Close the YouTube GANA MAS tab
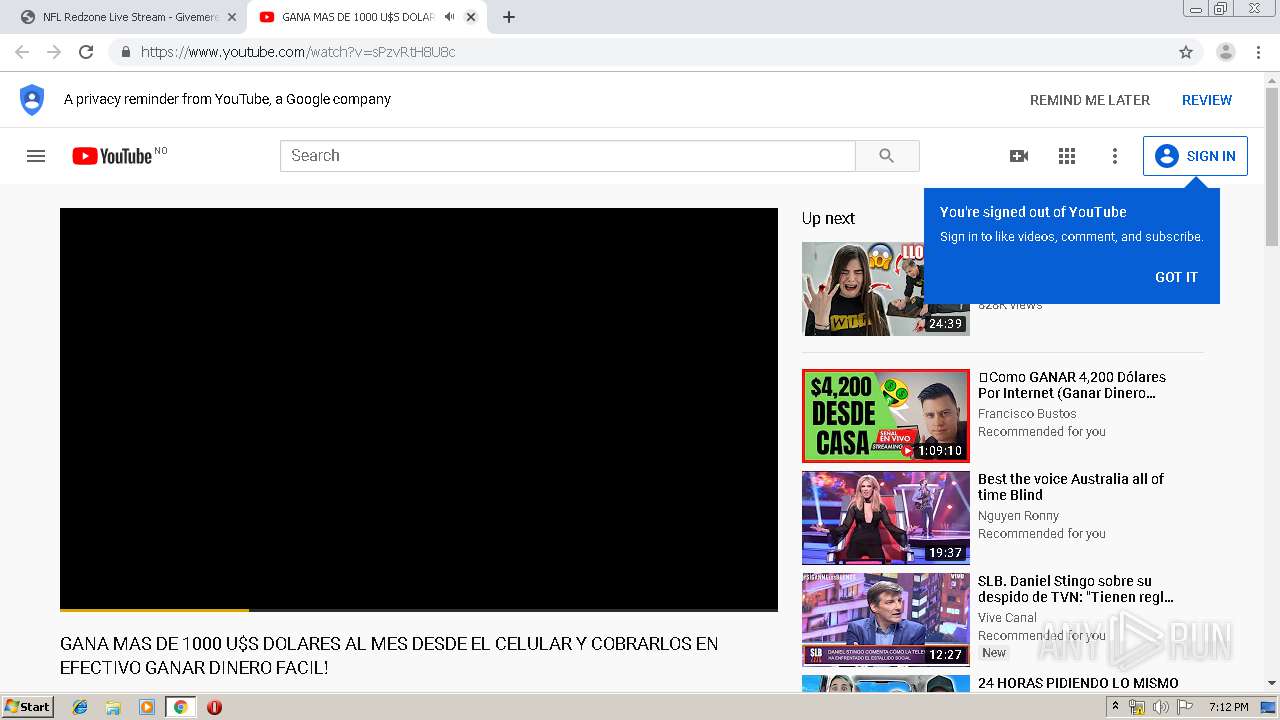Viewport: 1280px width, 720px height. point(471,17)
